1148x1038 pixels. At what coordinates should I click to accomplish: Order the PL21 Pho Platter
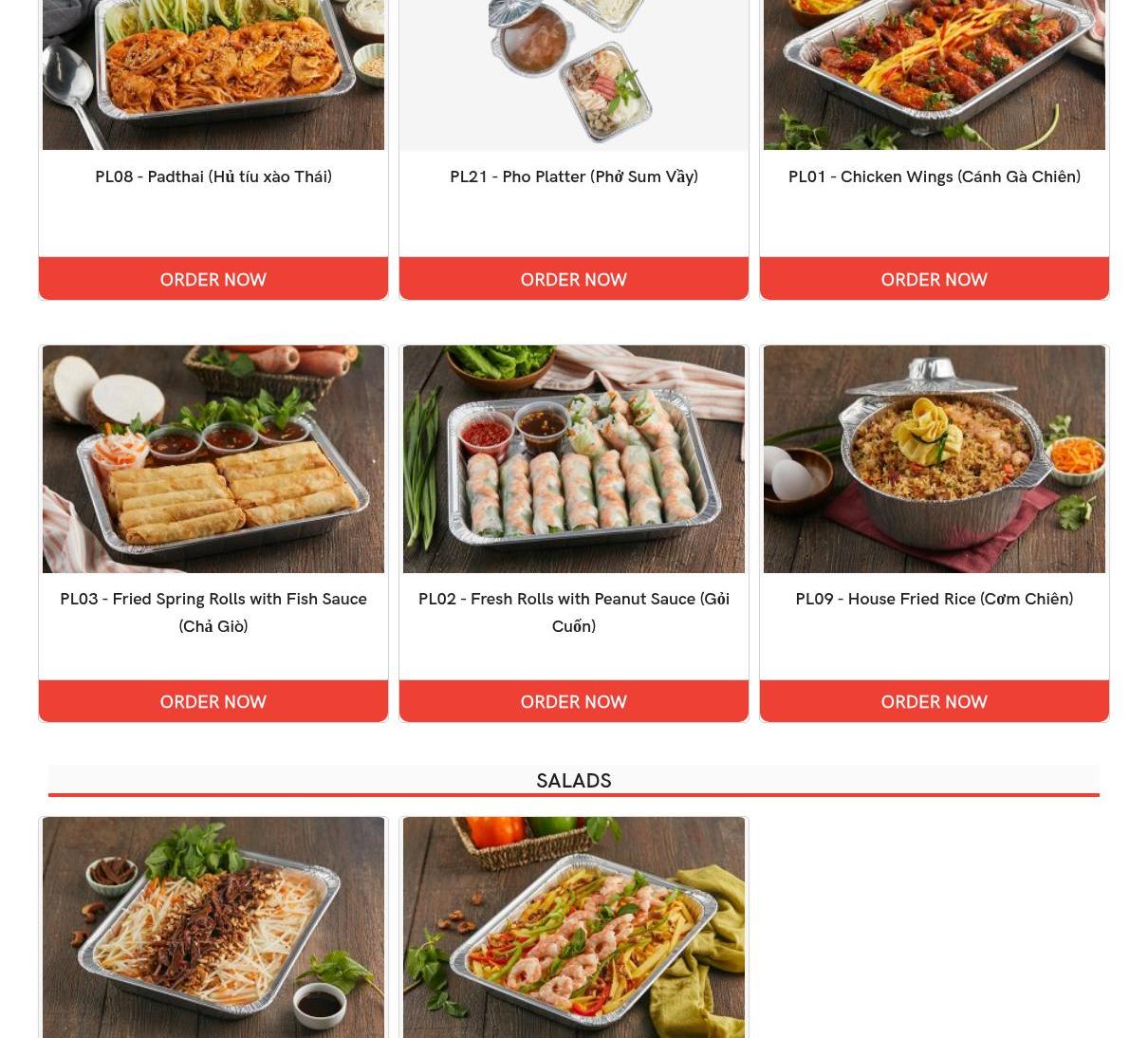574,279
